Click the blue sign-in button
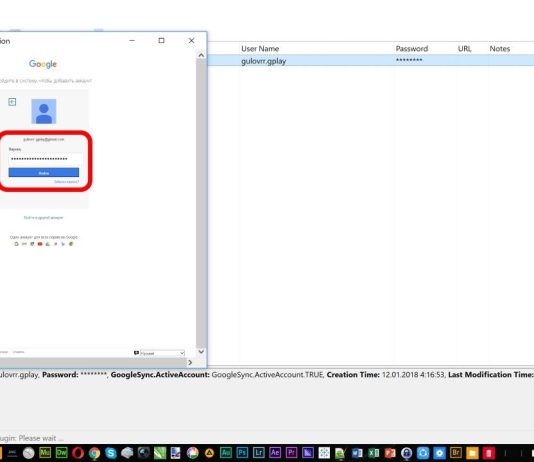Screen dimensions: 534x462 pos(44,173)
